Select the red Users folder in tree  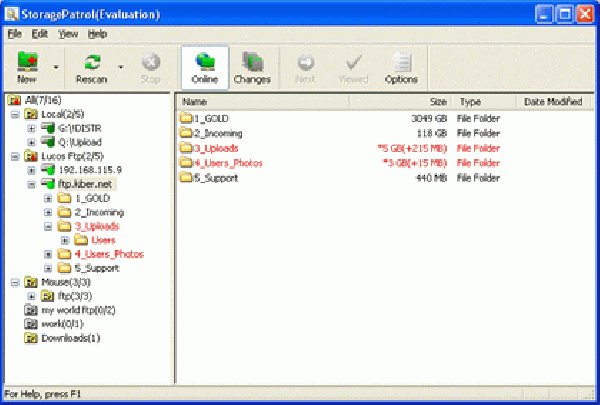pyautogui.click(x=103, y=240)
